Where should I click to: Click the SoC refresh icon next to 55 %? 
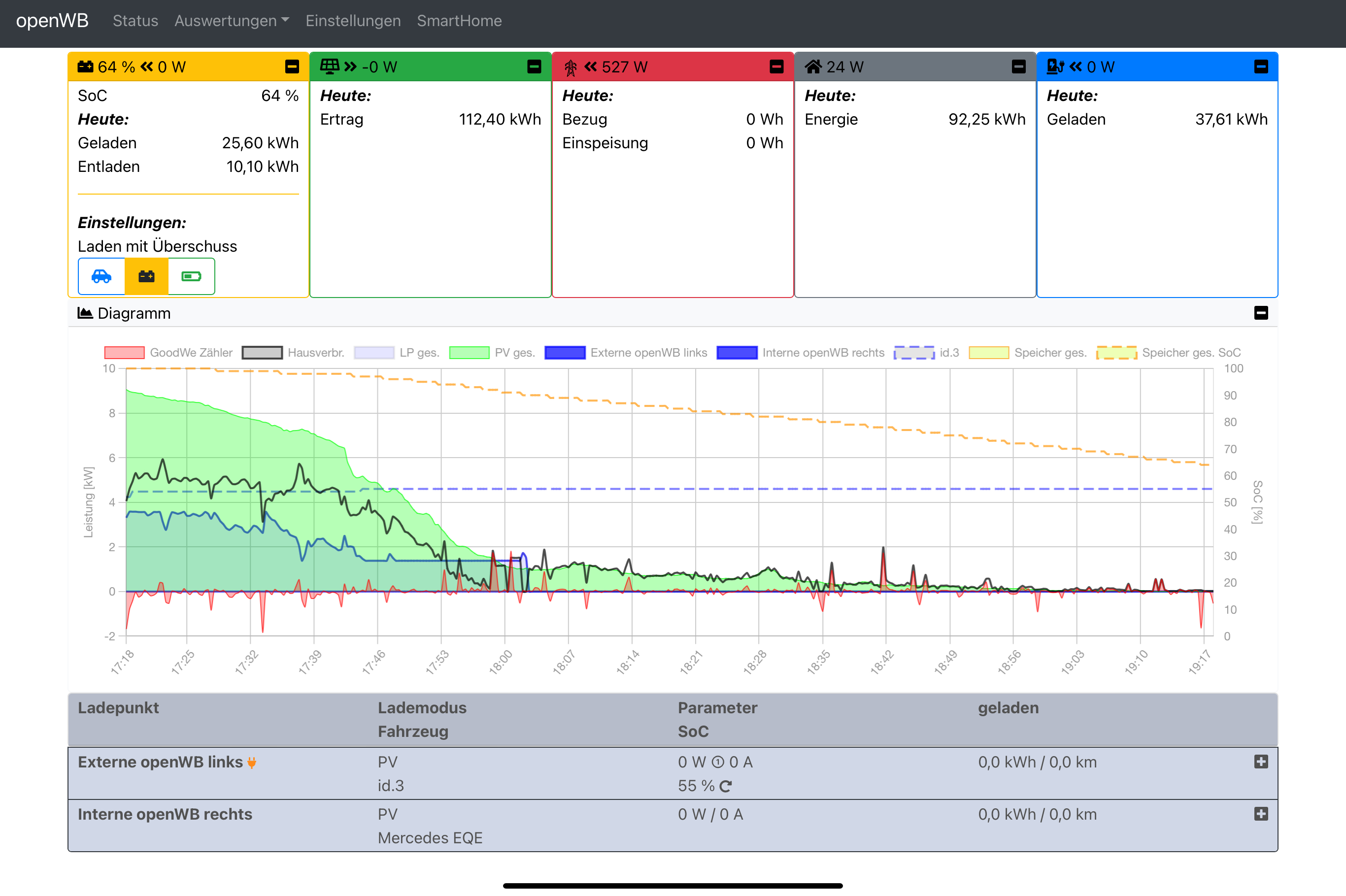click(725, 786)
